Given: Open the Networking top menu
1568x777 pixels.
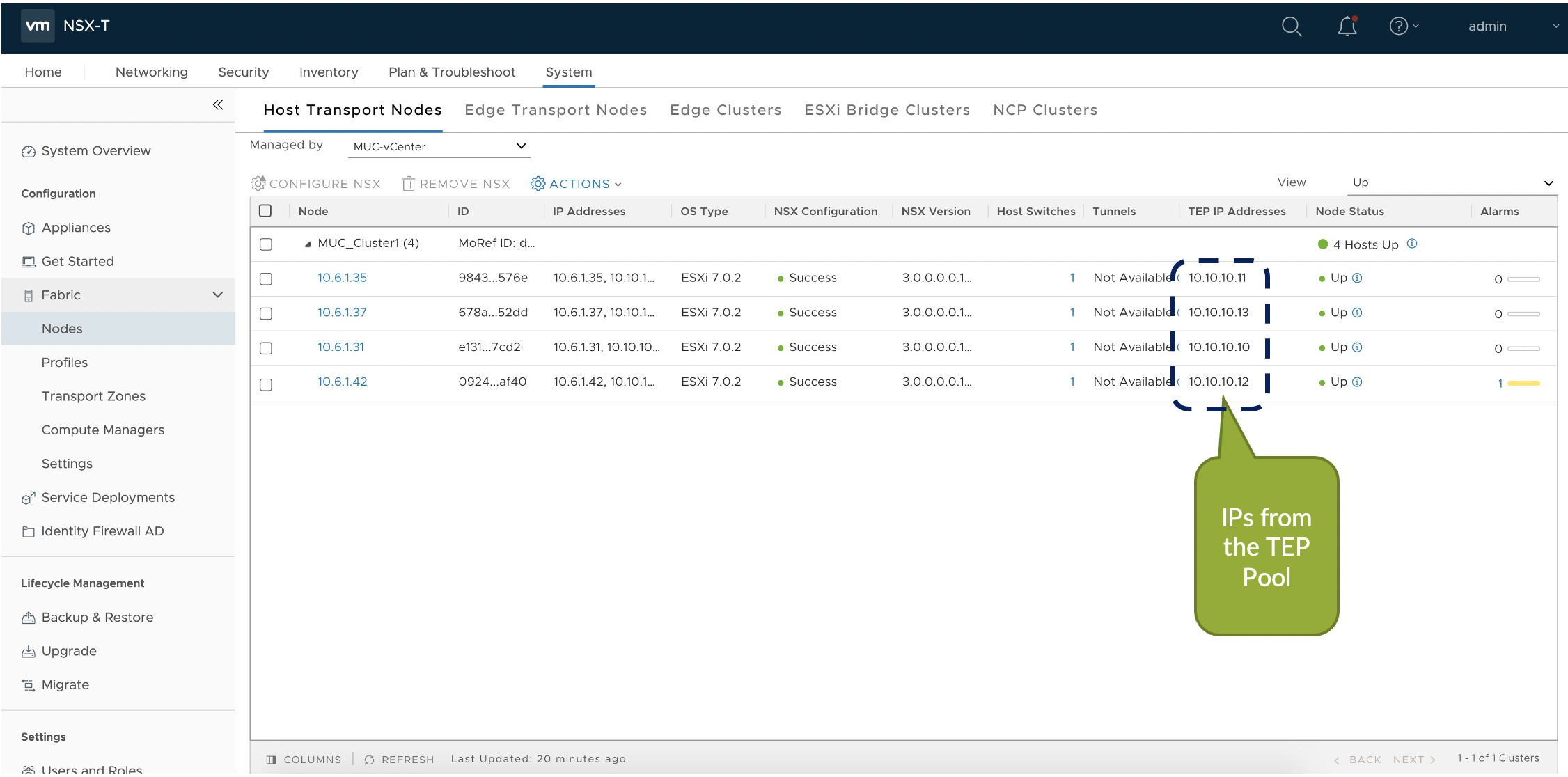Looking at the screenshot, I should 151,72.
